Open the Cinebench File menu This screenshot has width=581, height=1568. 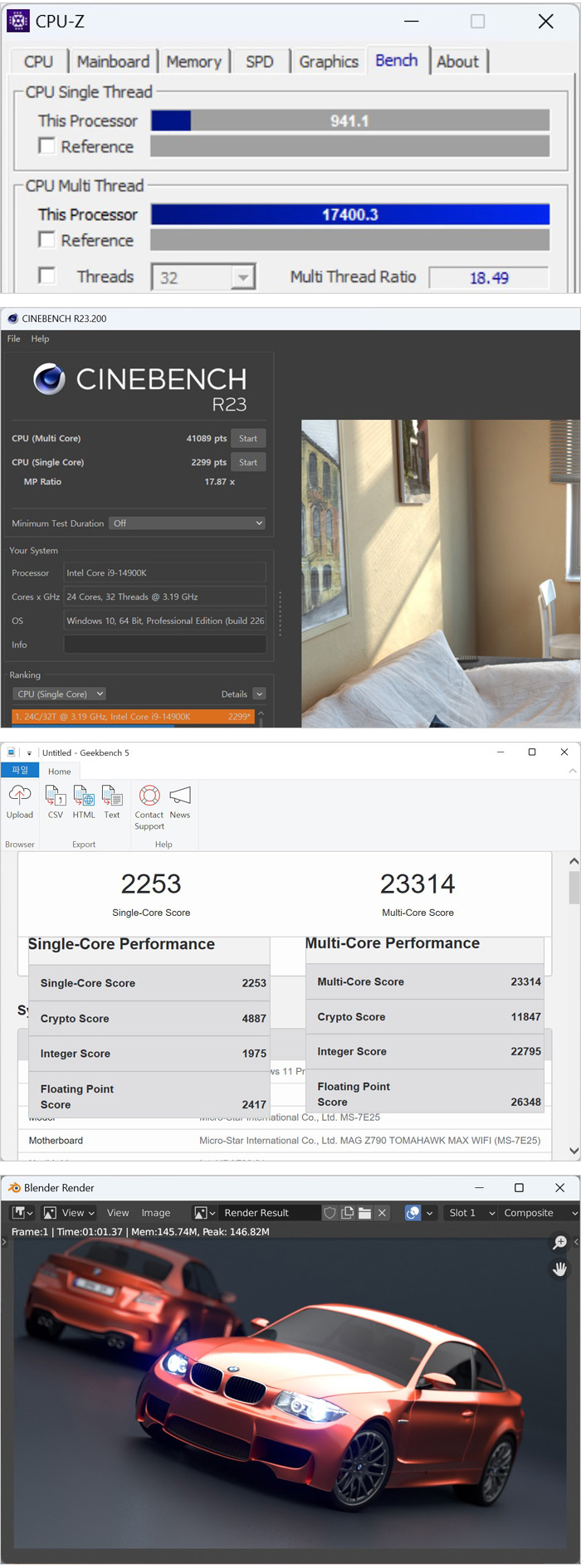coord(14,338)
